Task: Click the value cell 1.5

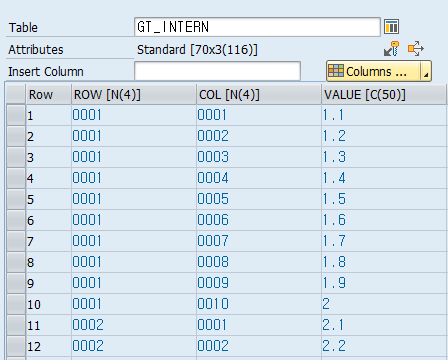Action: (385, 199)
